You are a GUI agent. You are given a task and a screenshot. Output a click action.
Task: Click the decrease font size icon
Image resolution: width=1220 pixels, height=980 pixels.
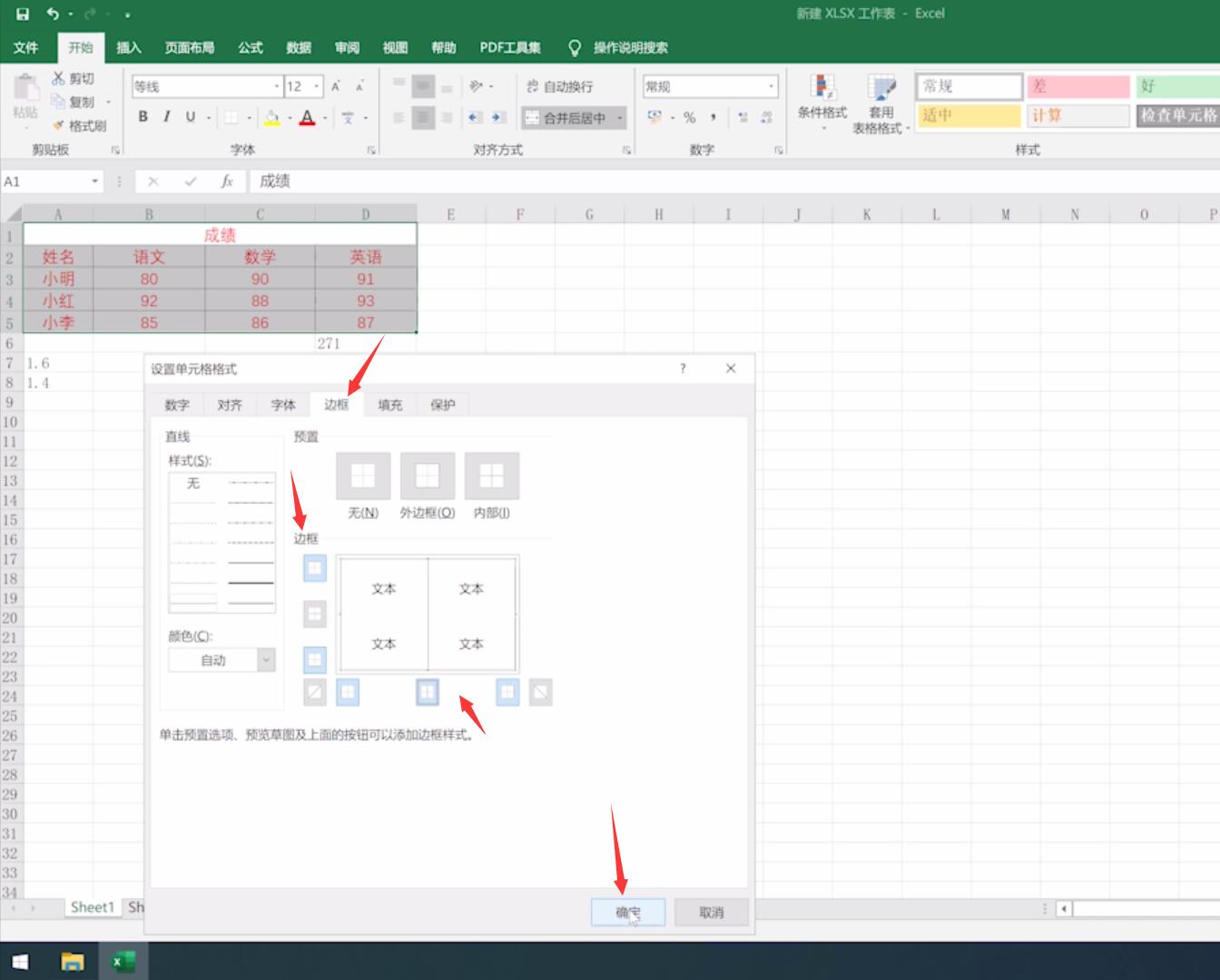[x=359, y=86]
